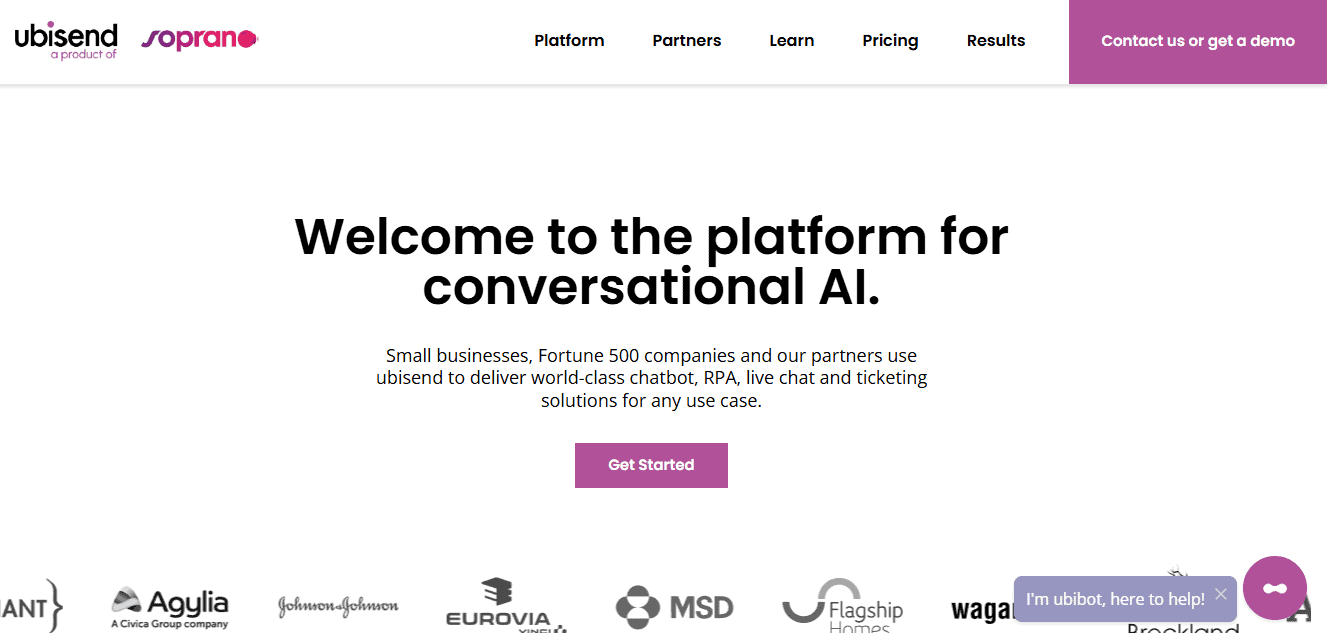Click the ubisend logo

tap(66, 40)
